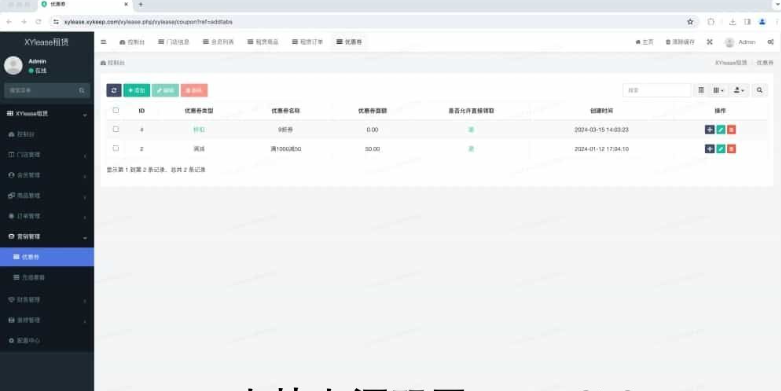Switch to the 会员列表 top tab
Image resolution: width=781 pixels, height=391 pixels.
click(x=218, y=42)
